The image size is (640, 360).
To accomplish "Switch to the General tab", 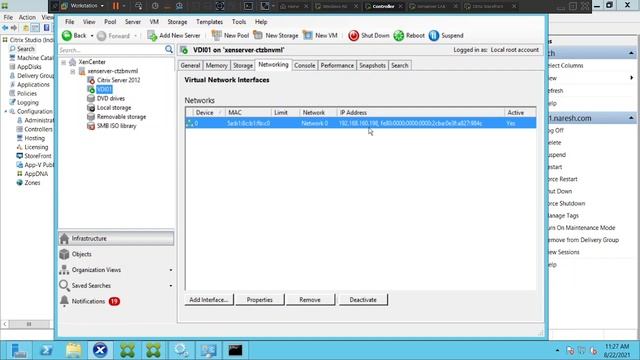I will [x=190, y=65].
